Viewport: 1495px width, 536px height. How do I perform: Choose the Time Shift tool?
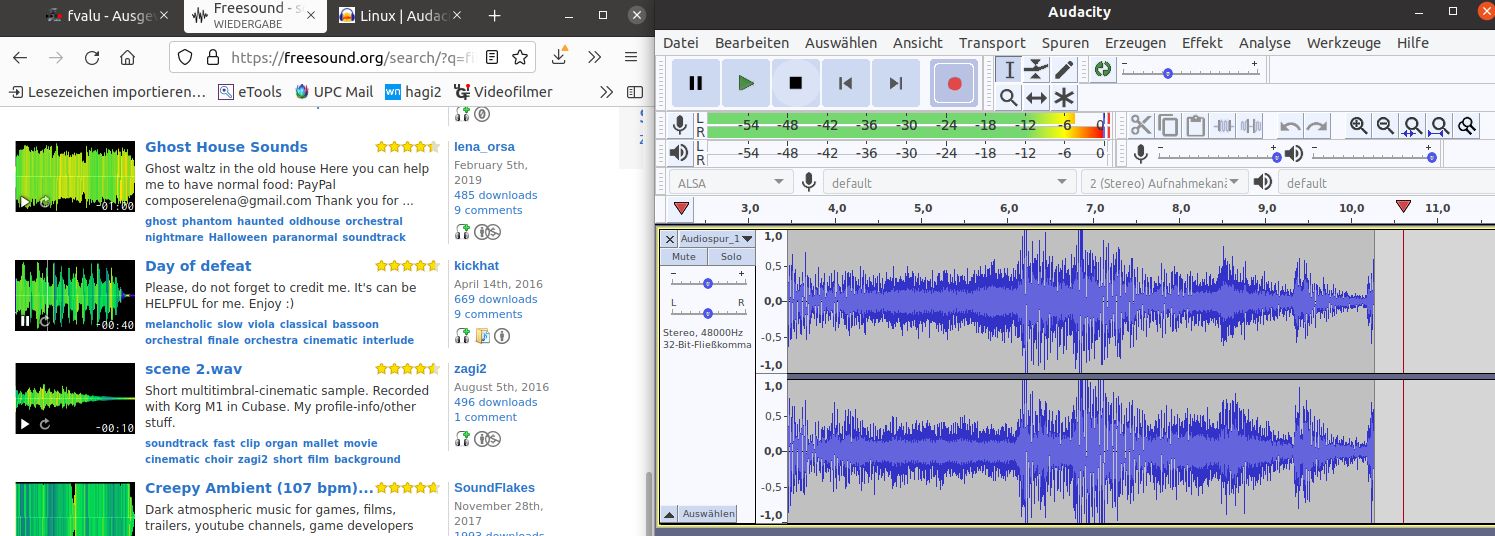pyautogui.click(x=1036, y=97)
